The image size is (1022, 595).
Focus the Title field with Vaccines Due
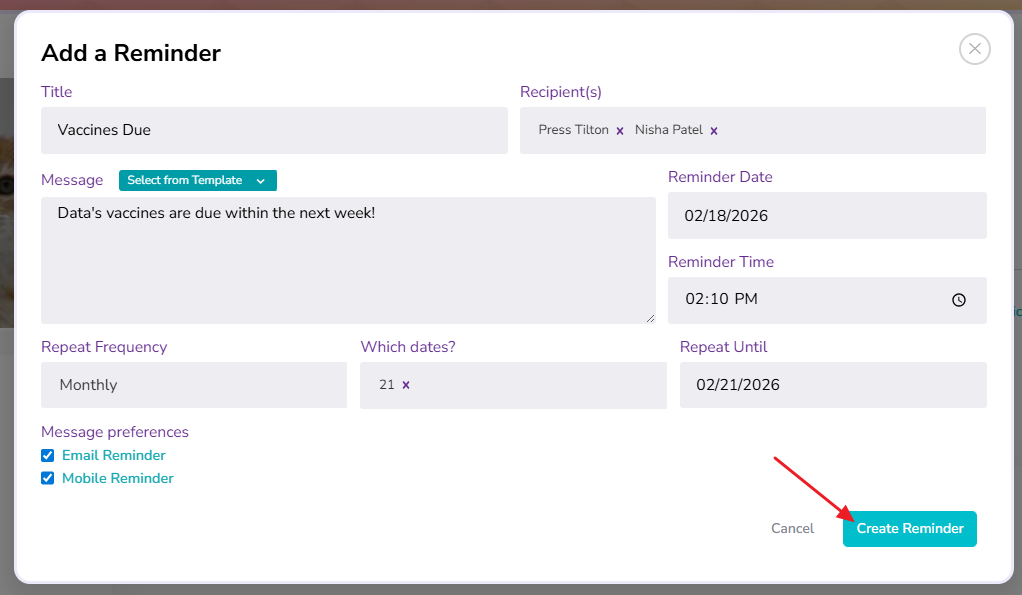point(274,130)
